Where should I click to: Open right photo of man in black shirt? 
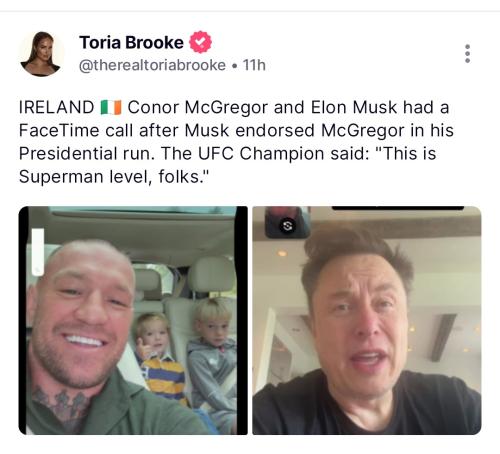click(367, 320)
